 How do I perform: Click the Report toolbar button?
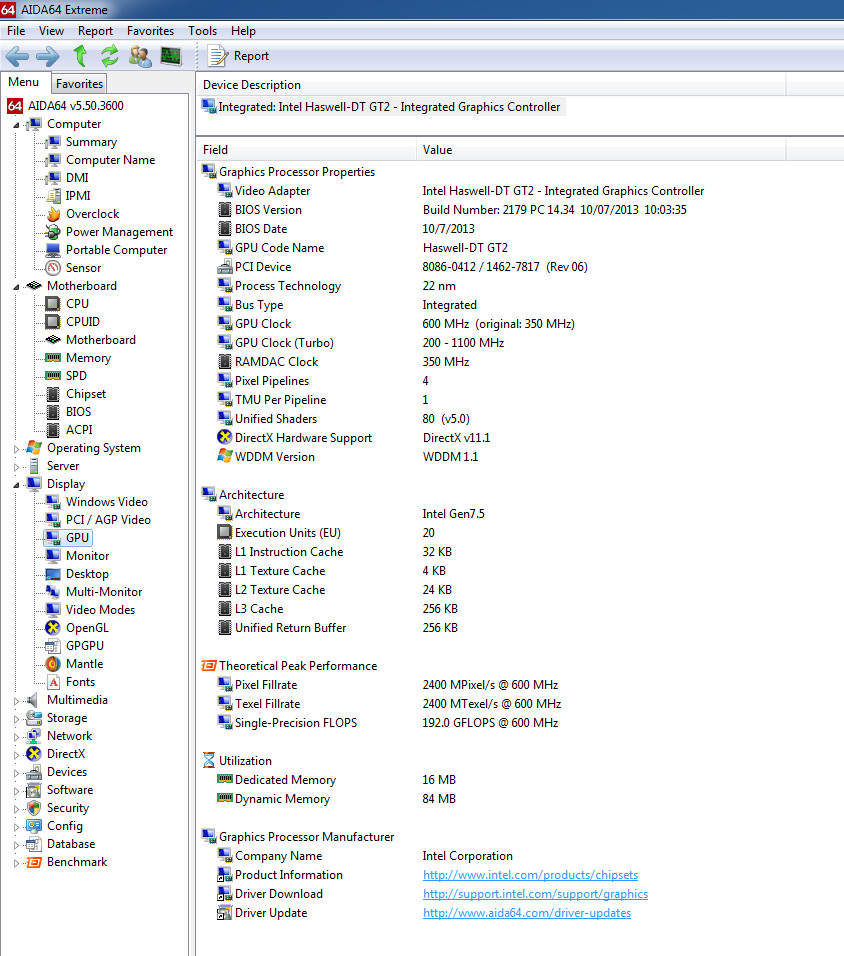point(237,56)
